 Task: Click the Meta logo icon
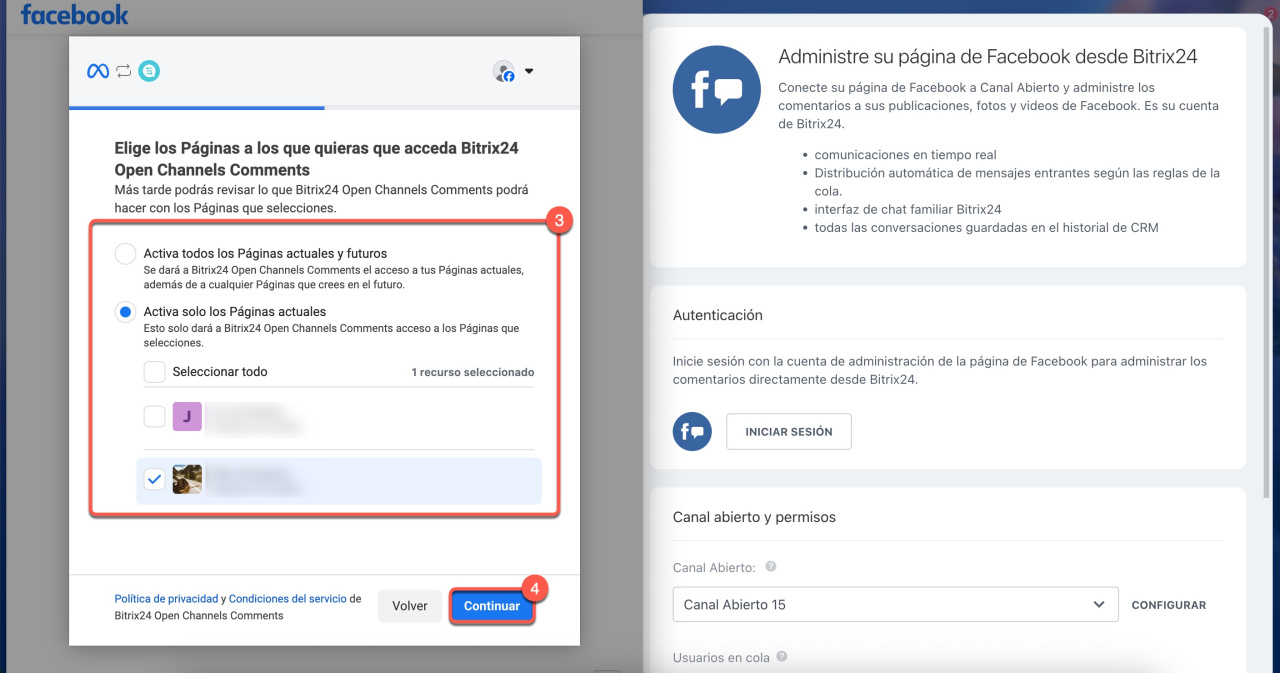(x=98, y=71)
